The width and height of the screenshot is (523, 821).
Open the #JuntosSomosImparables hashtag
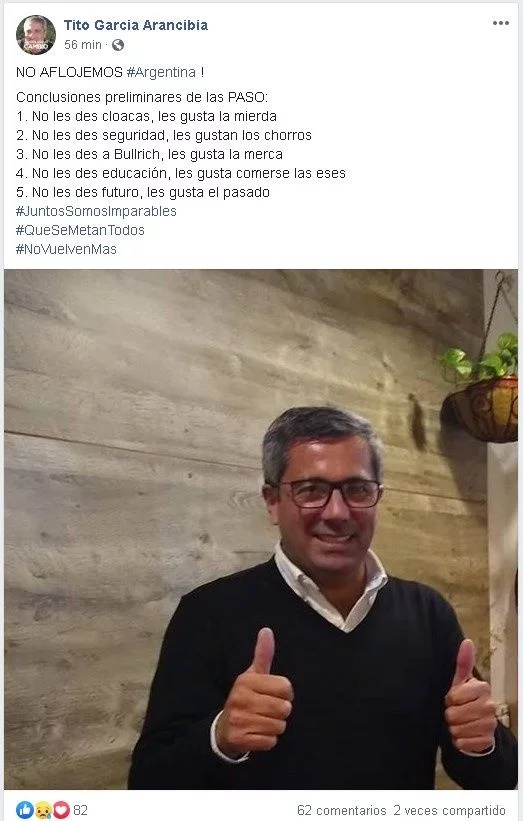click(x=96, y=211)
